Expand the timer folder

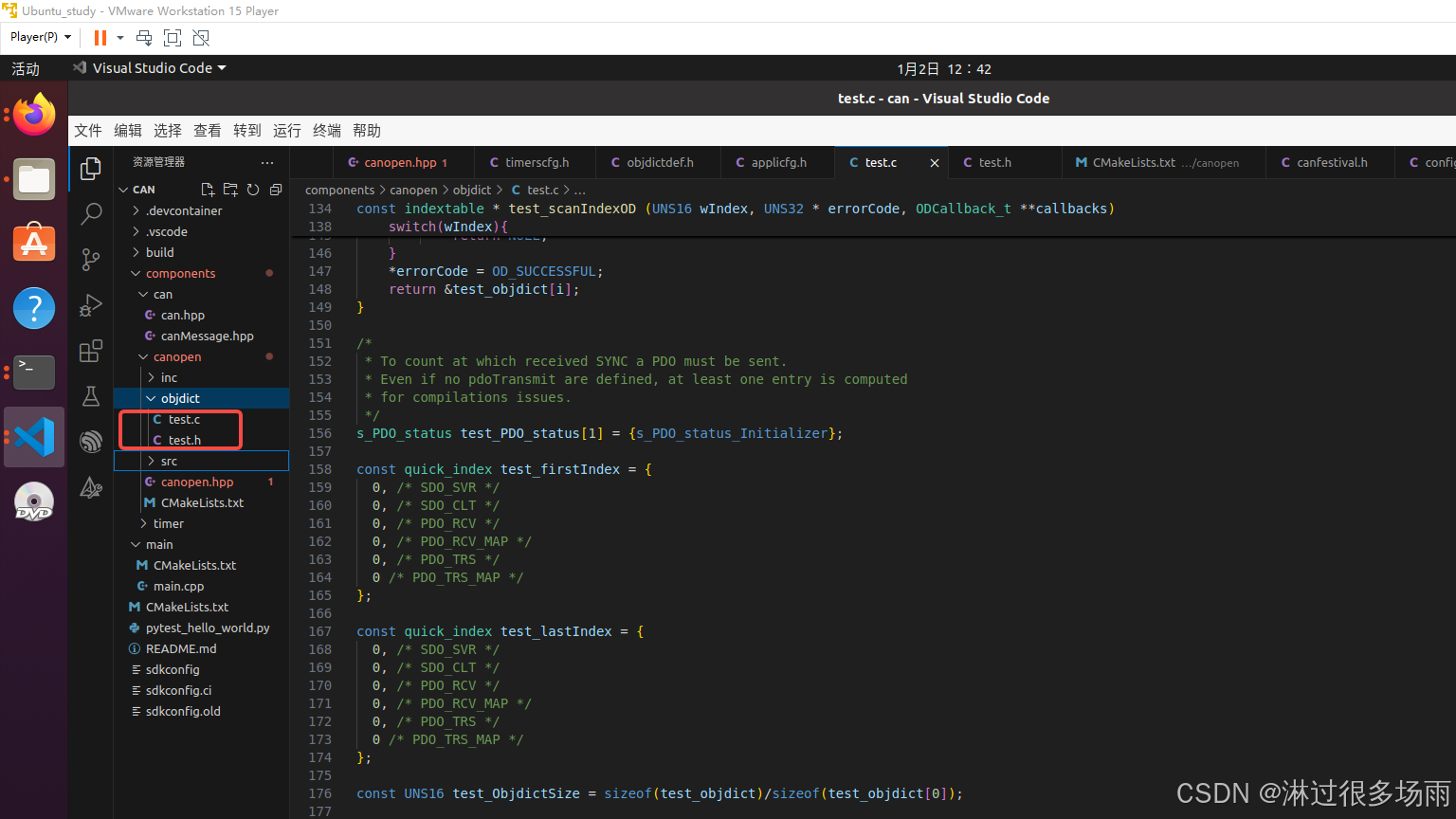click(x=201, y=523)
